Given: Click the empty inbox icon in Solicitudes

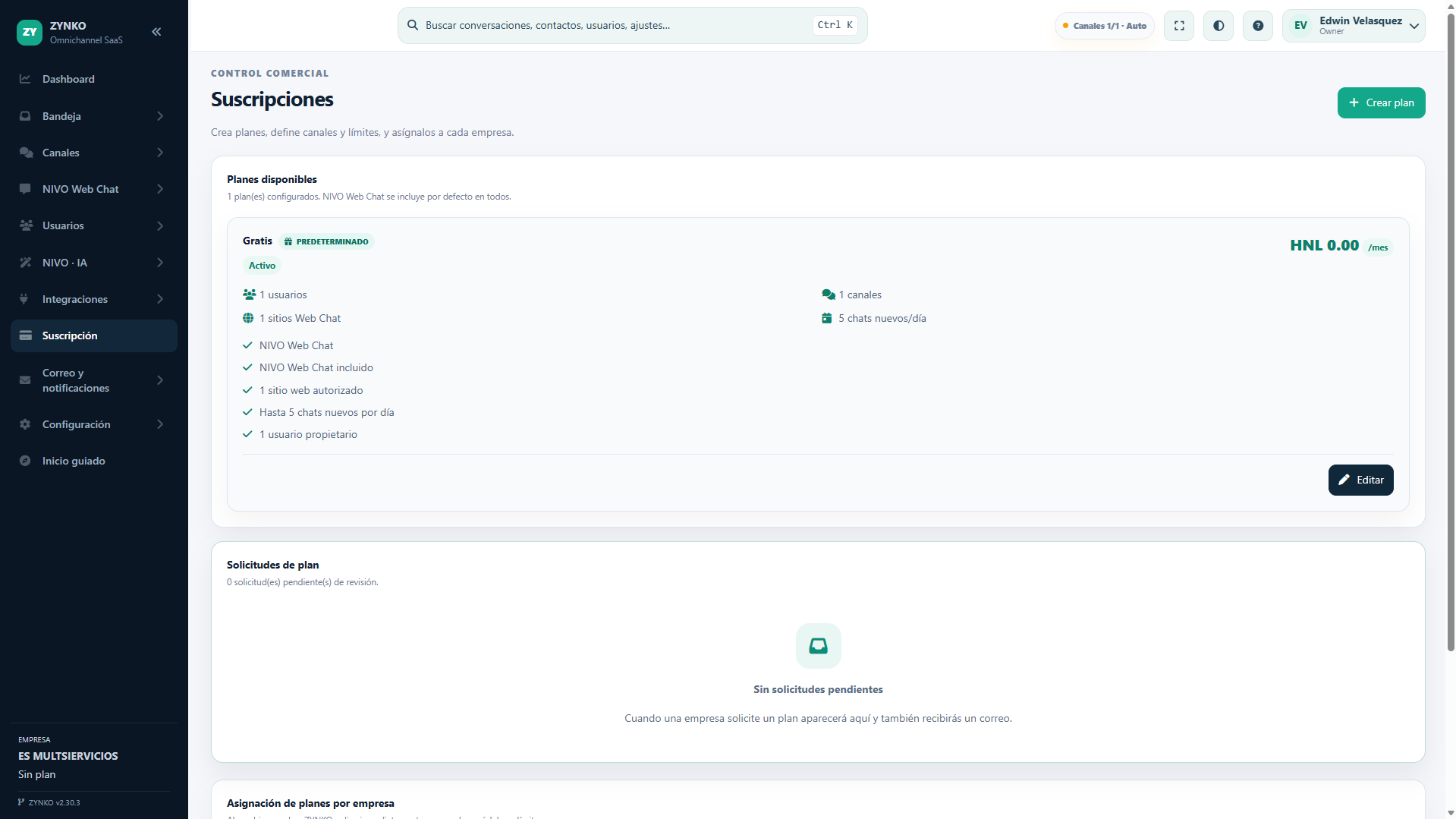Looking at the screenshot, I should pos(818,646).
